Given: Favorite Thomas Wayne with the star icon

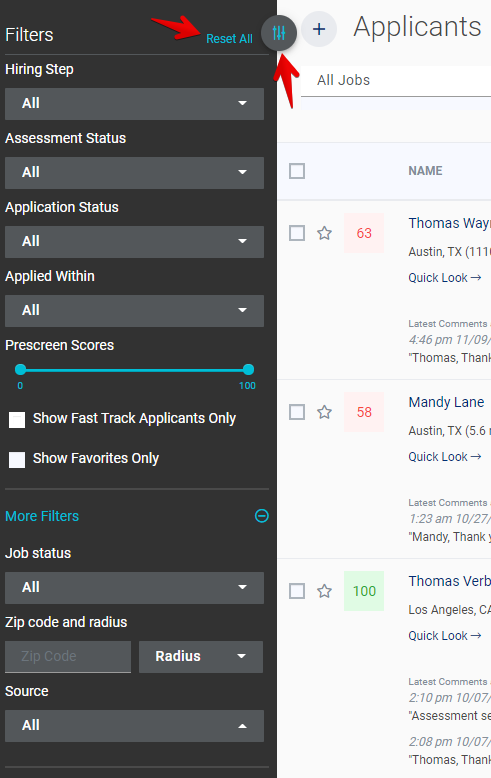Looking at the screenshot, I should (x=324, y=233).
